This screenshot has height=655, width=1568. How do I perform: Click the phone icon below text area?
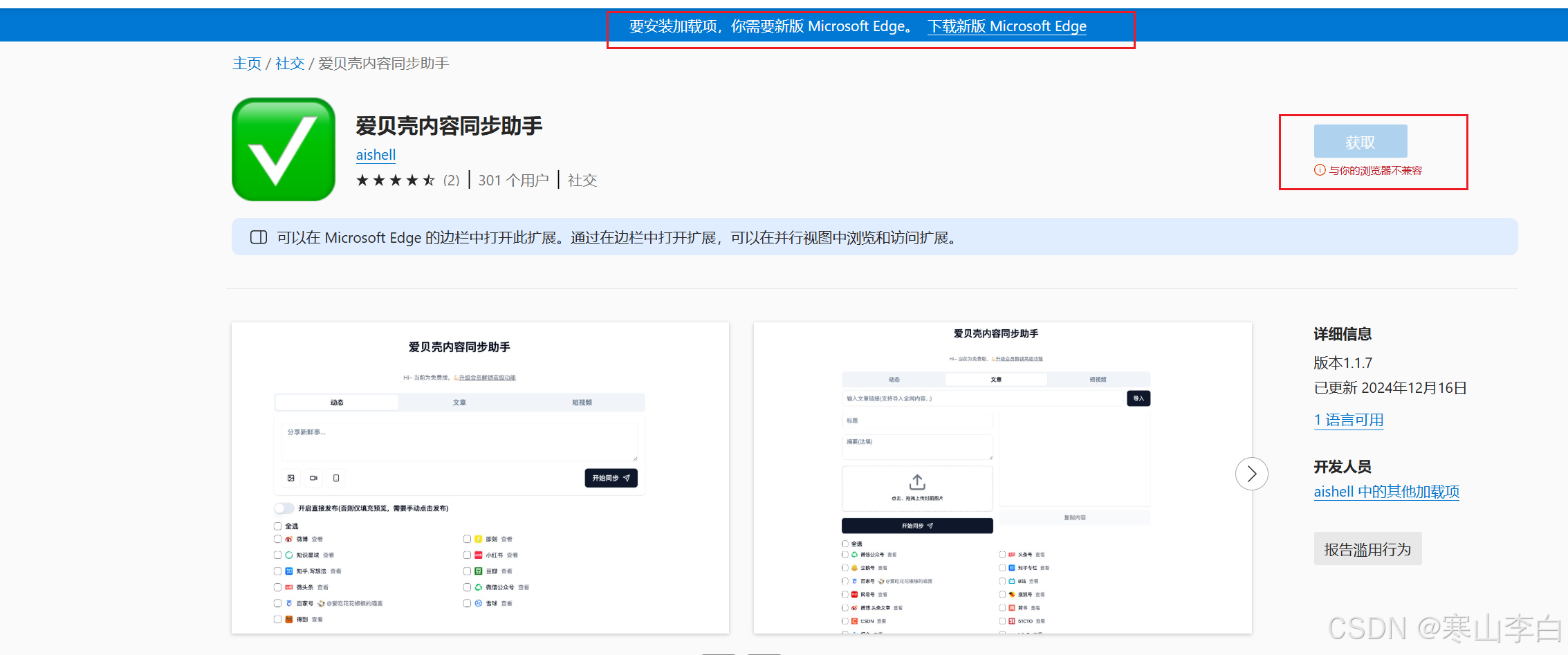point(336,478)
